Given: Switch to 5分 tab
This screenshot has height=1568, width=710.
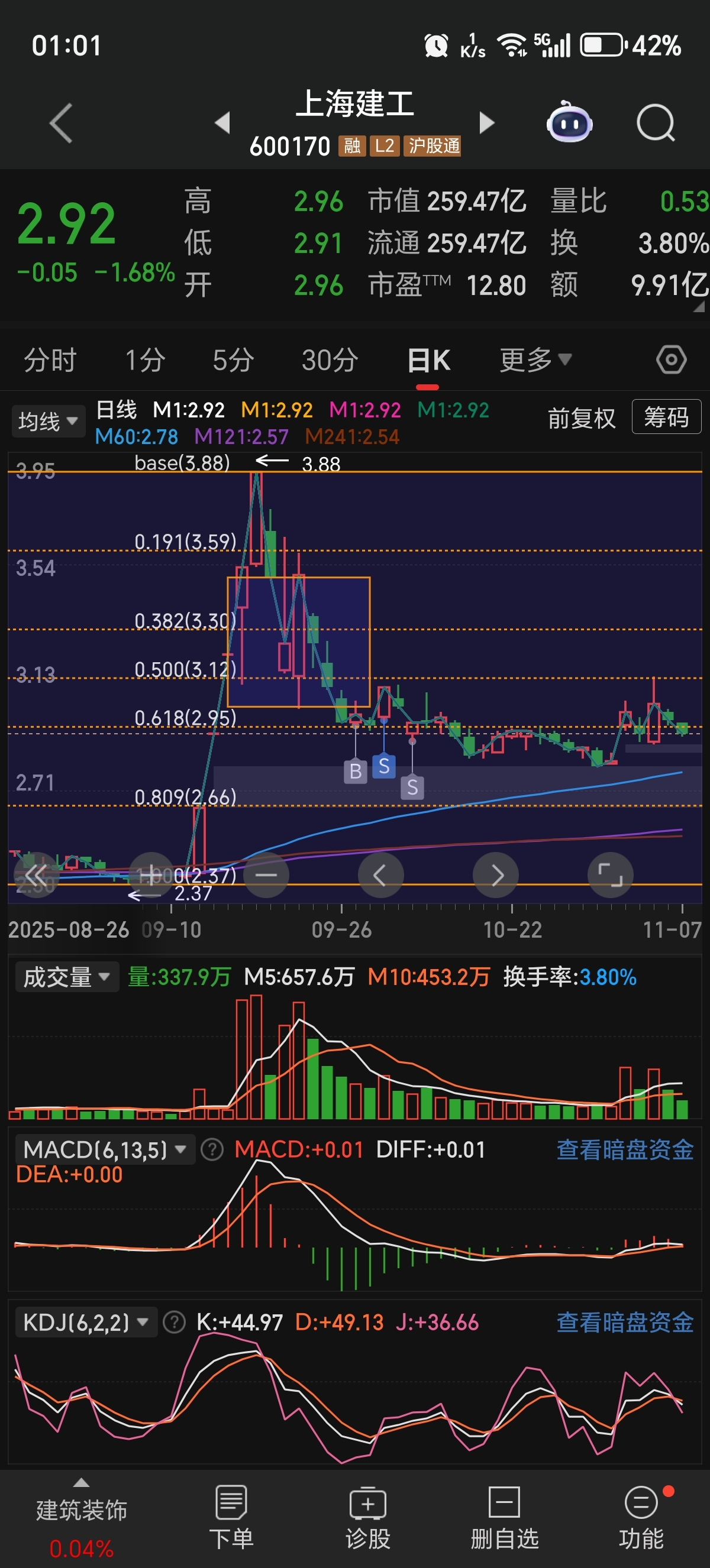Looking at the screenshot, I should pos(233,359).
